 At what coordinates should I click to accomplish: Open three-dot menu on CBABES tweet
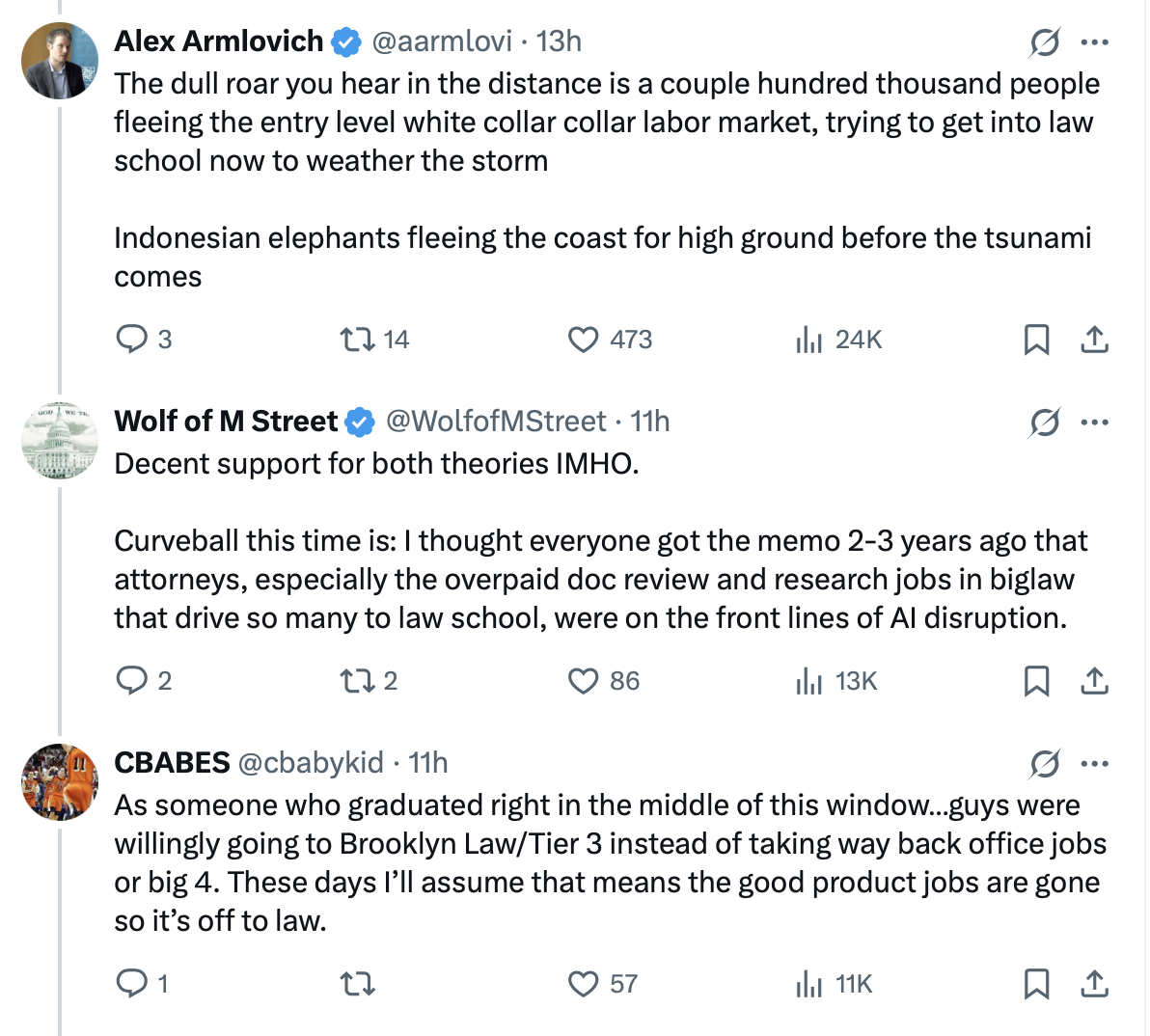pos(1095,764)
